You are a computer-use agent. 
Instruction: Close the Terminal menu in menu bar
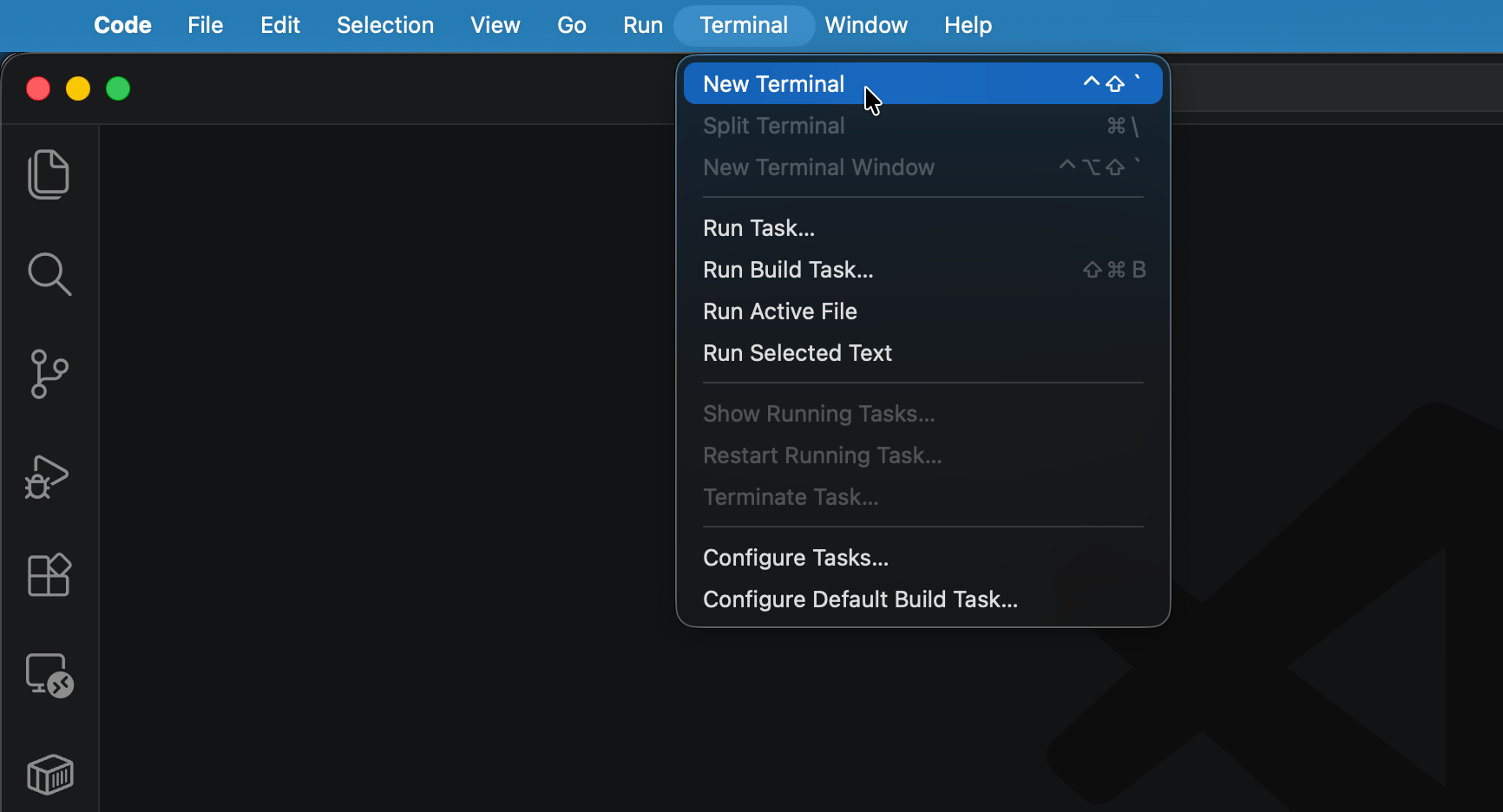pyautogui.click(x=744, y=25)
